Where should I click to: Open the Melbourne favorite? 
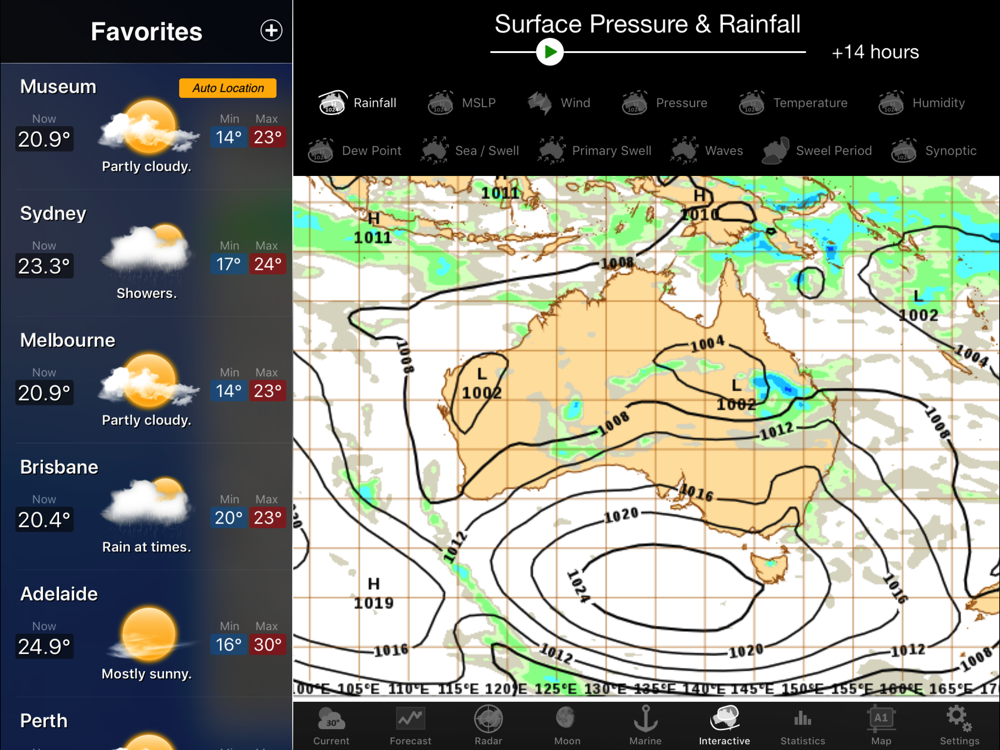point(146,379)
